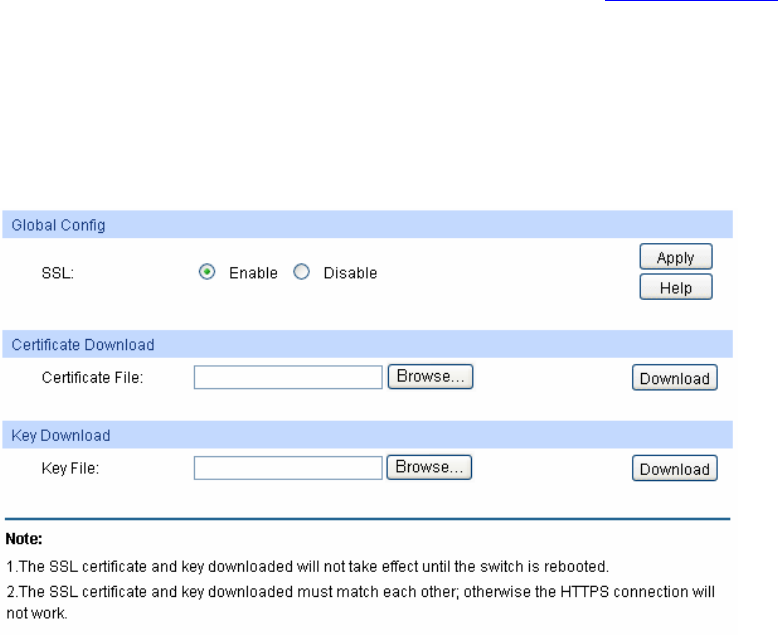The height and width of the screenshot is (635, 778).
Task: Download the Key File
Action: [x=675, y=468]
